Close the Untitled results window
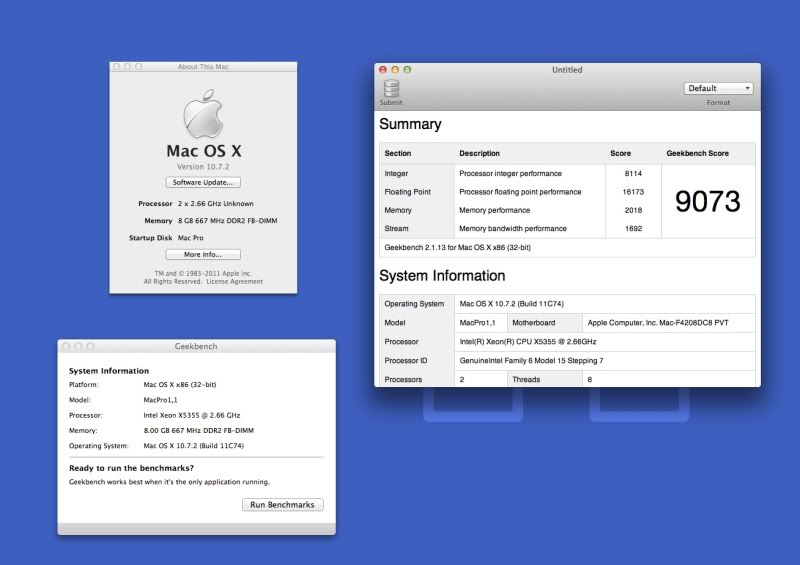Viewport: 800px width, 565px height. 383,69
